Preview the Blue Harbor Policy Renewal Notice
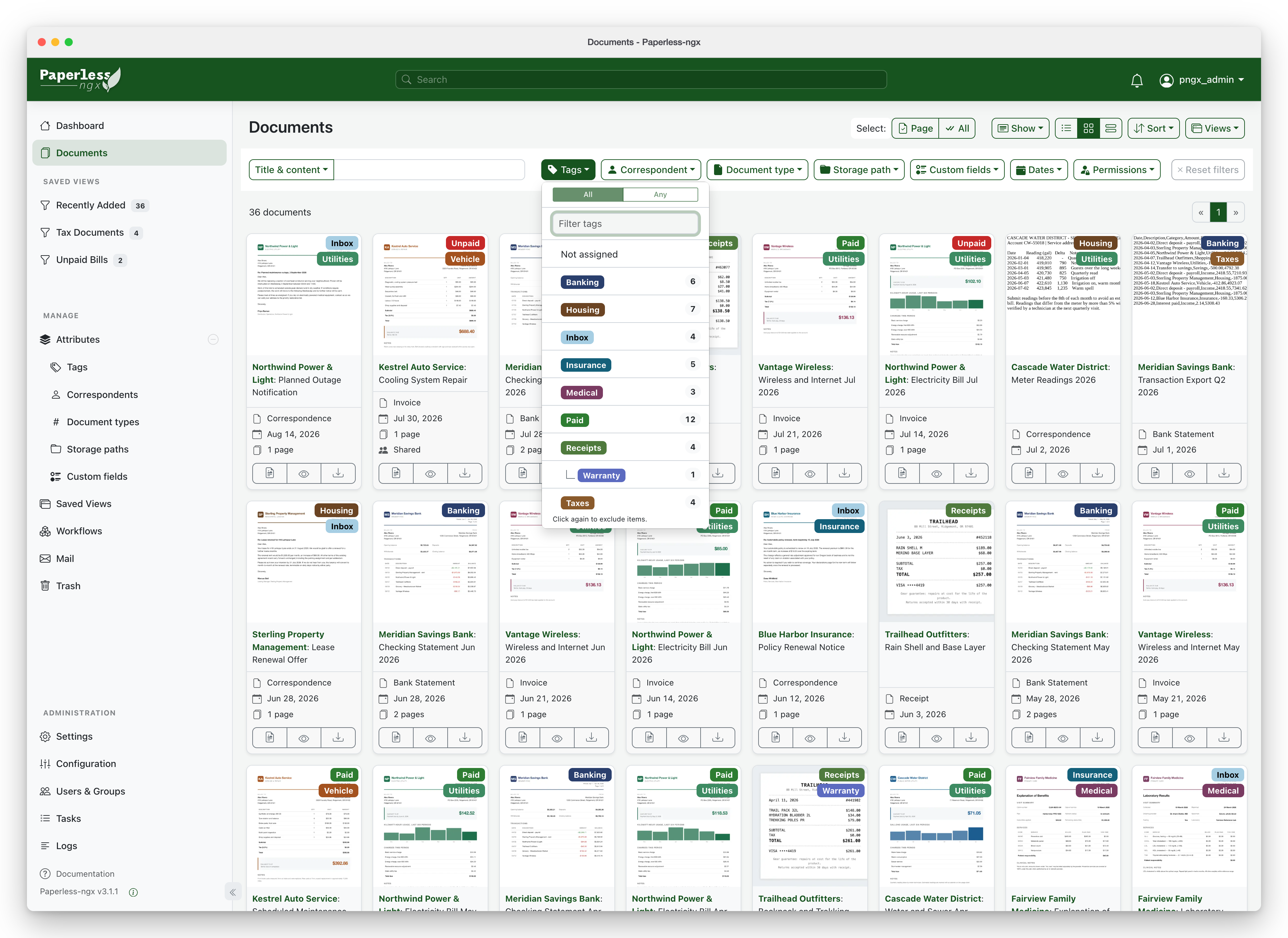Image resolution: width=1288 pixels, height=938 pixels. 810,738
